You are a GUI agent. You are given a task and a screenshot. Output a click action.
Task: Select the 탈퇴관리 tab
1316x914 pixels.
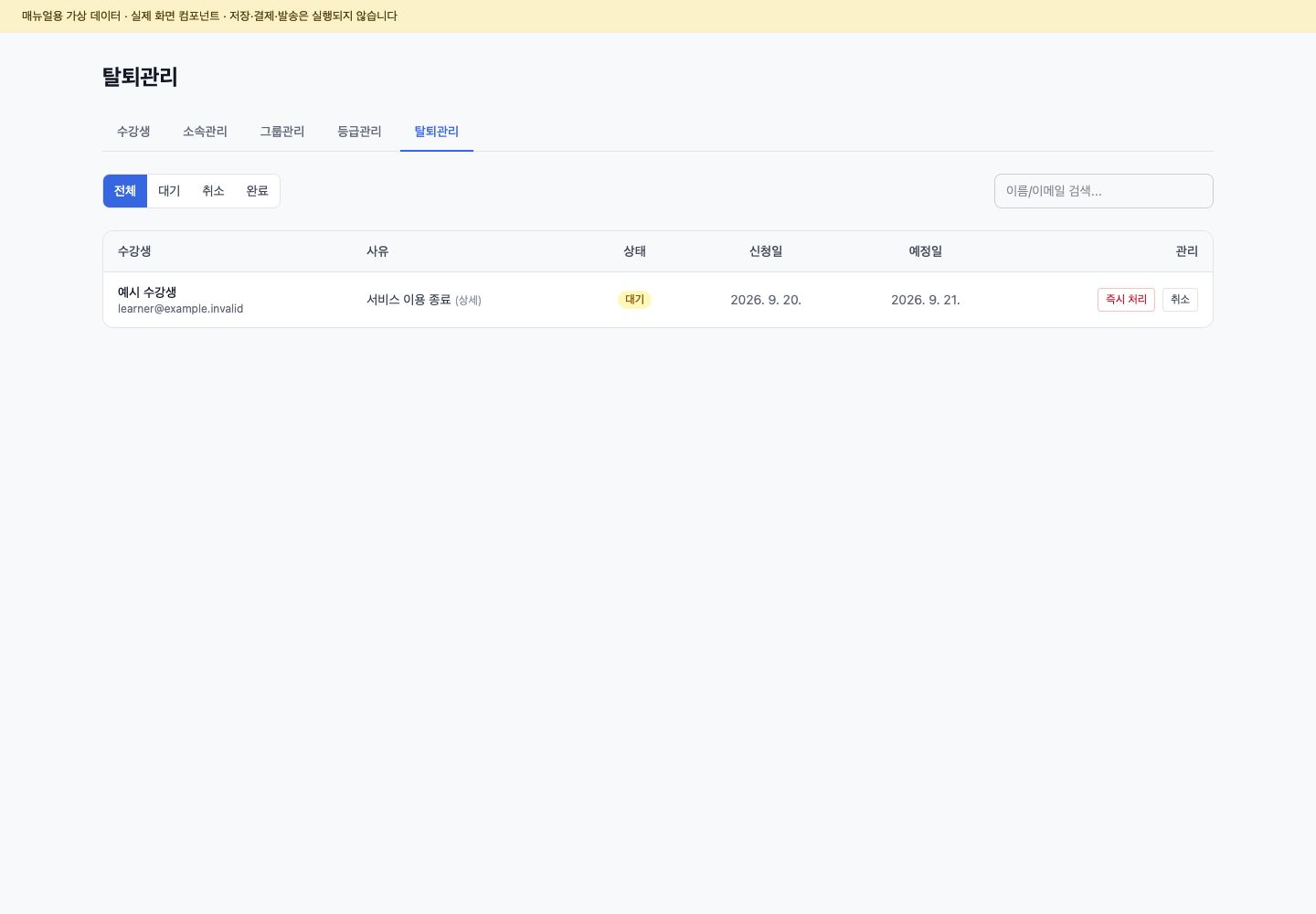pos(437,132)
